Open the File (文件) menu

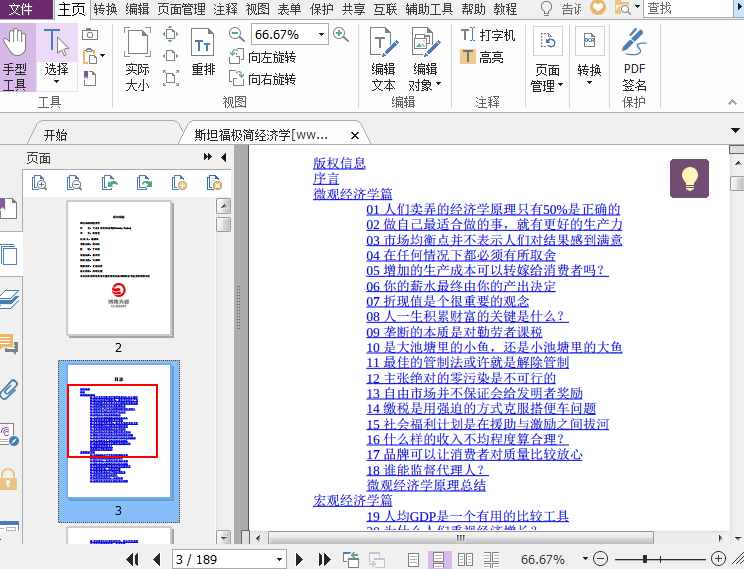click(x=21, y=9)
